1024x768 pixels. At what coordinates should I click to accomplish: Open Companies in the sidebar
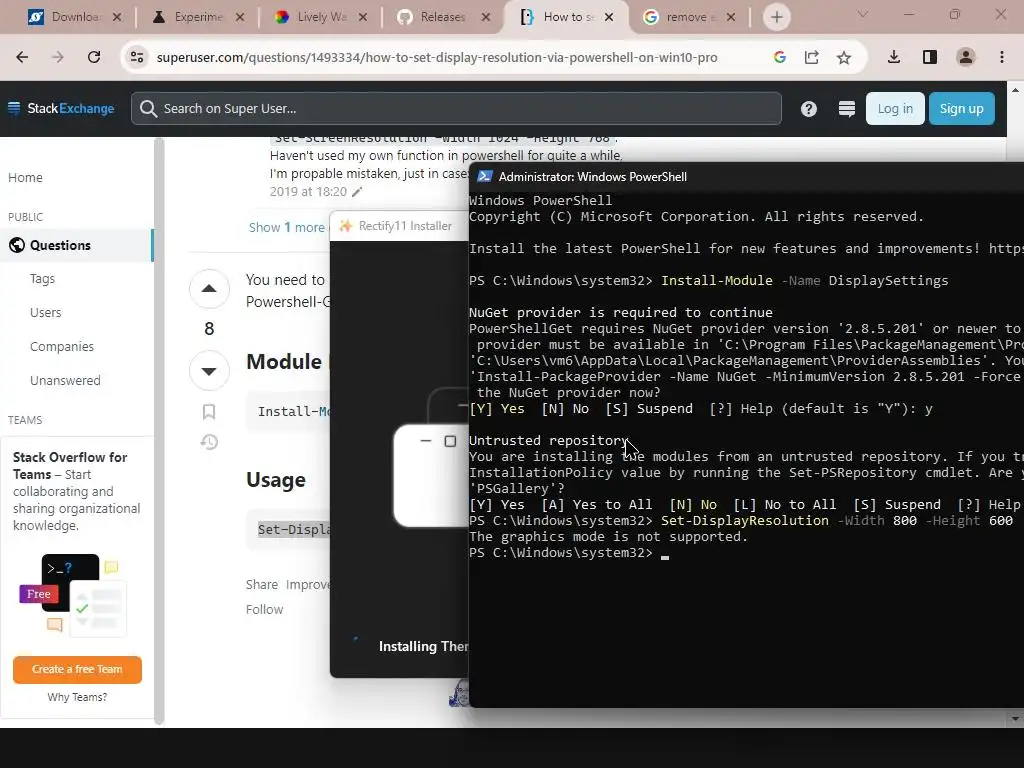click(62, 347)
